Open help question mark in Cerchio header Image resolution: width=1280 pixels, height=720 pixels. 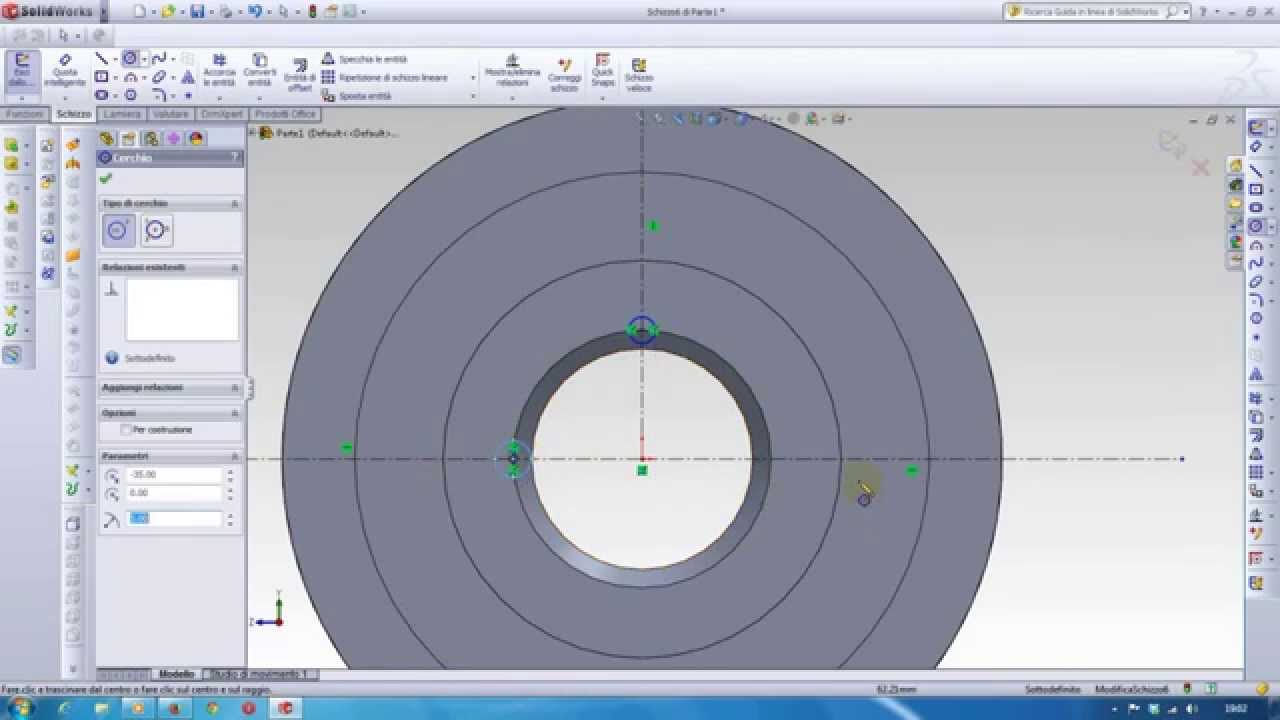click(x=234, y=158)
